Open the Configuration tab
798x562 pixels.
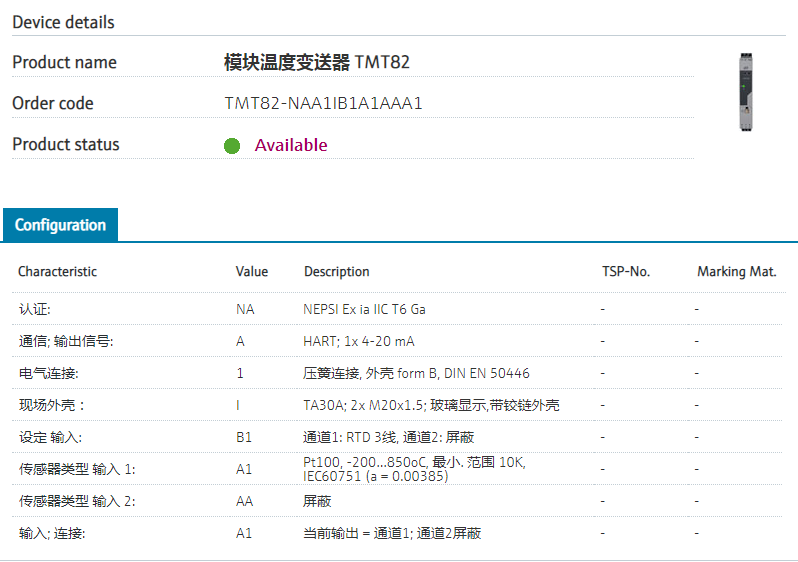click(x=60, y=225)
